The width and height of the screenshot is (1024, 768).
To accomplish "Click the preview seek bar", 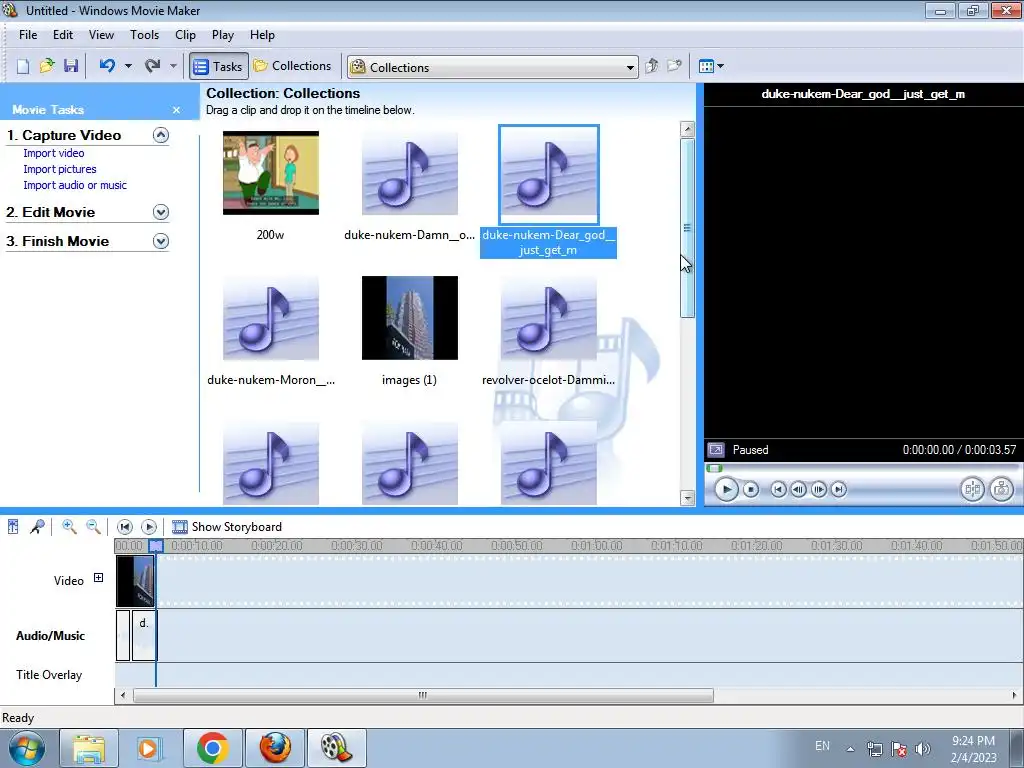I will (x=862, y=468).
